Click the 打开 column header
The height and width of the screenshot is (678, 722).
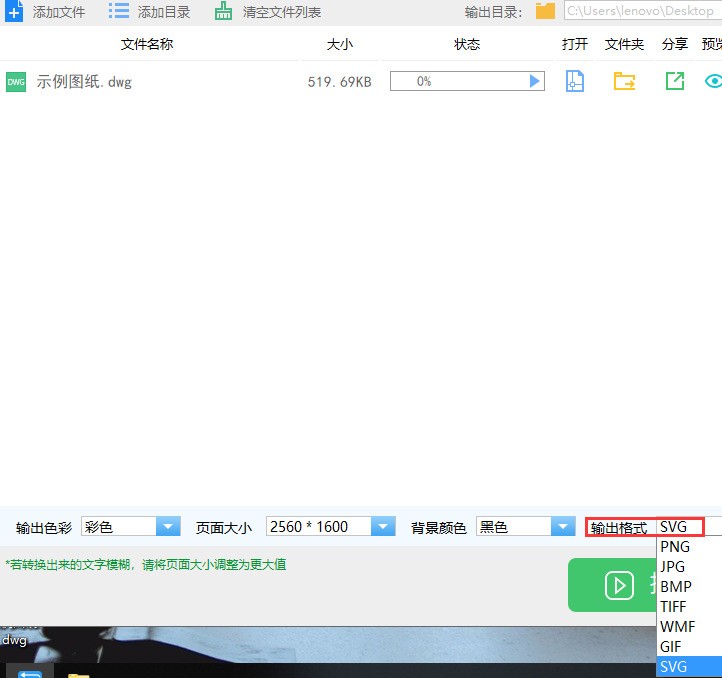(575, 44)
